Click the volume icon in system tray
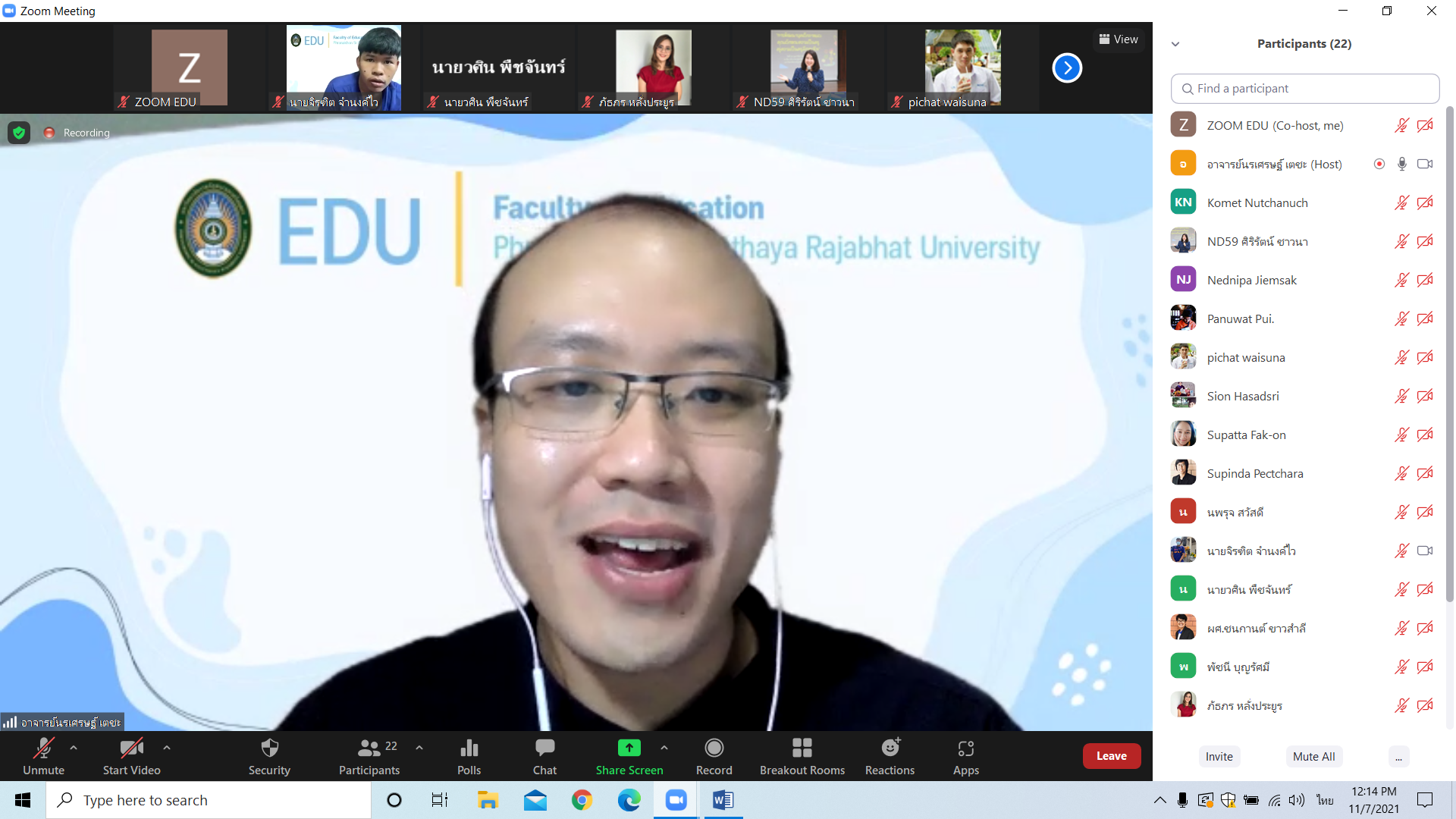This screenshot has width=1456, height=819. click(1297, 800)
